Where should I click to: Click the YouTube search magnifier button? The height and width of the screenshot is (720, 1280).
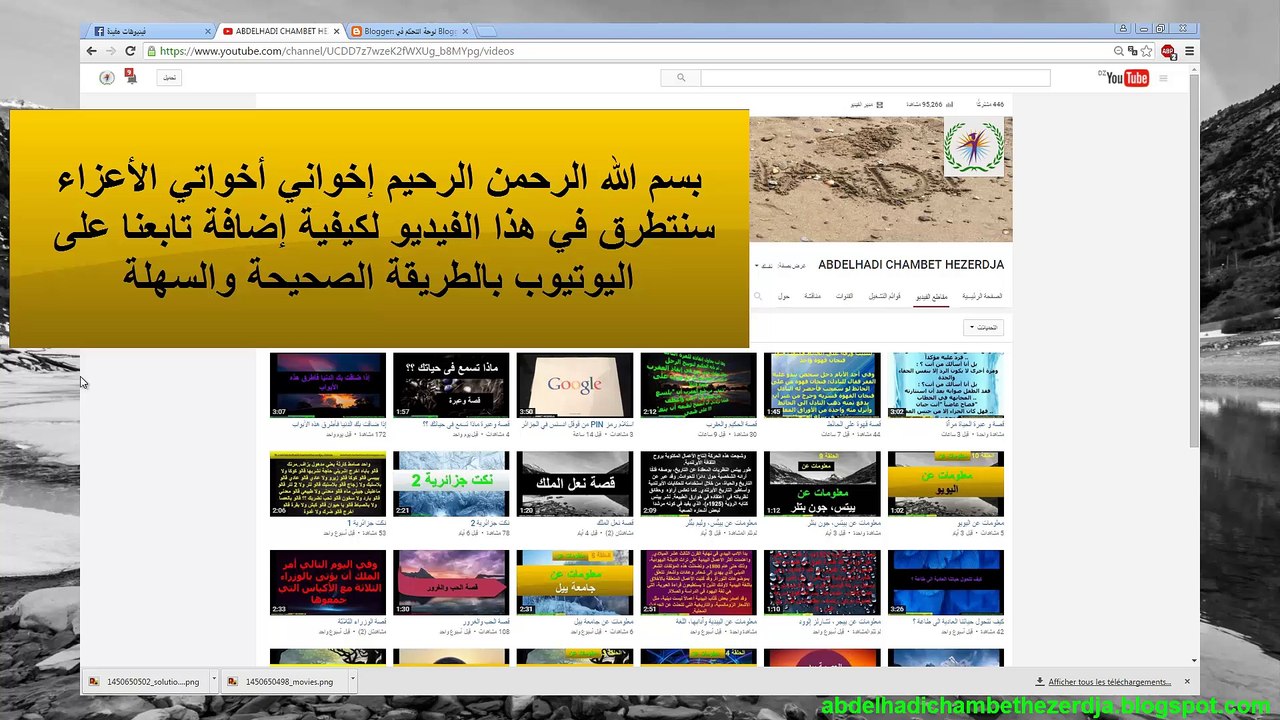point(681,78)
